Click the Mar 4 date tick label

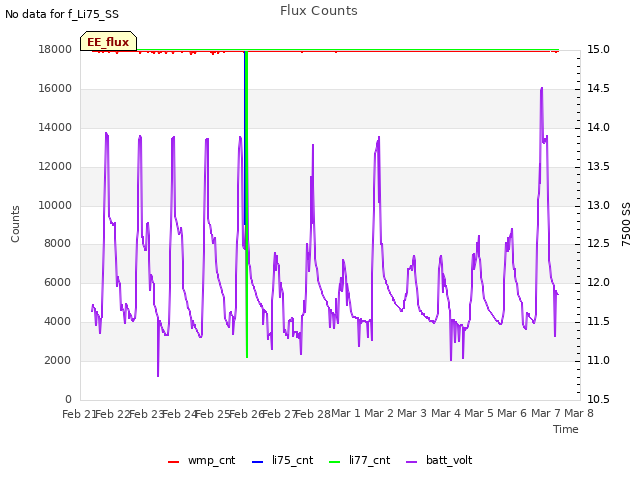click(446, 413)
